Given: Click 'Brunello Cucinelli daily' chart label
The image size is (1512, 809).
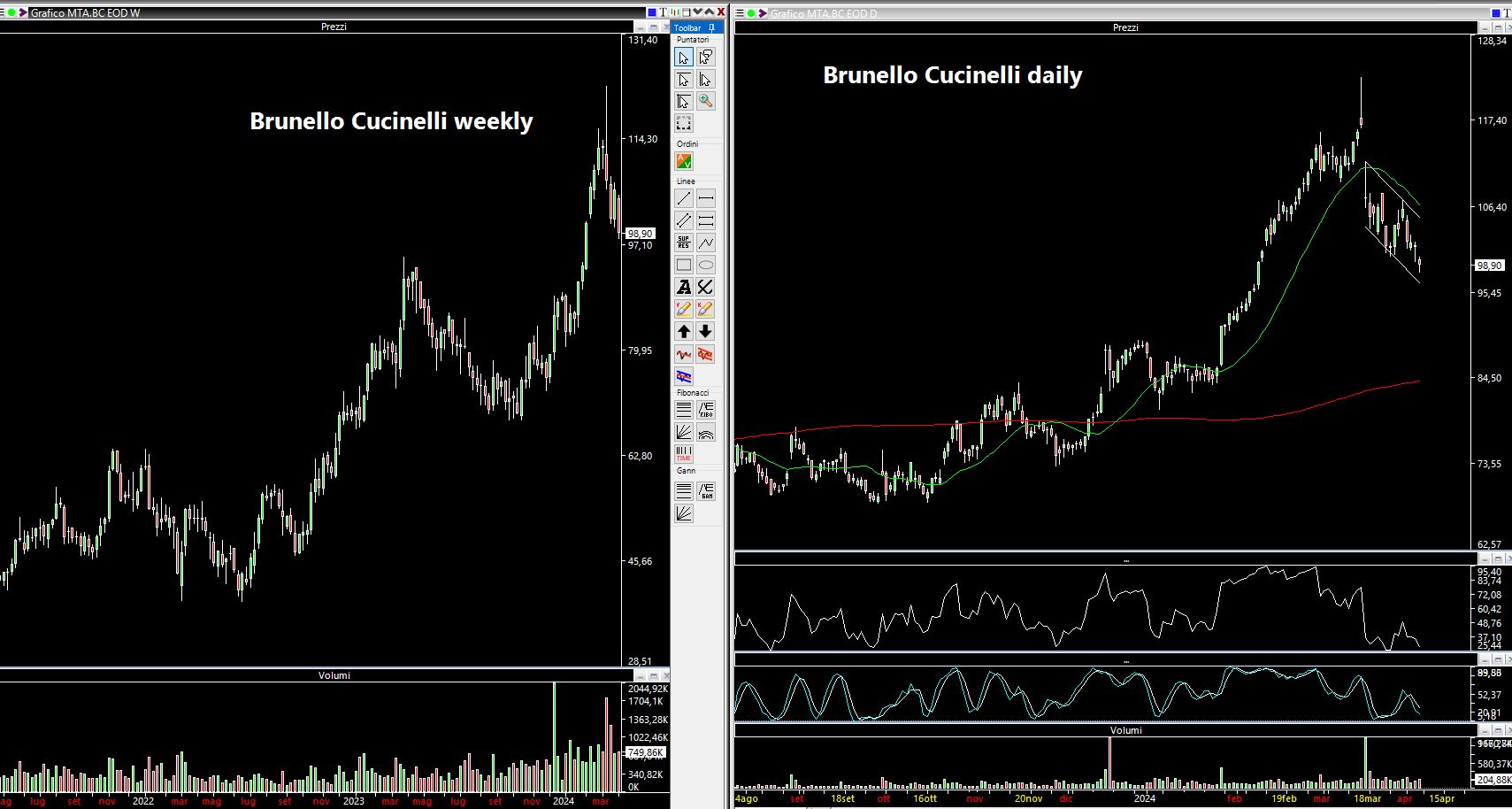Looking at the screenshot, I should [x=953, y=75].
